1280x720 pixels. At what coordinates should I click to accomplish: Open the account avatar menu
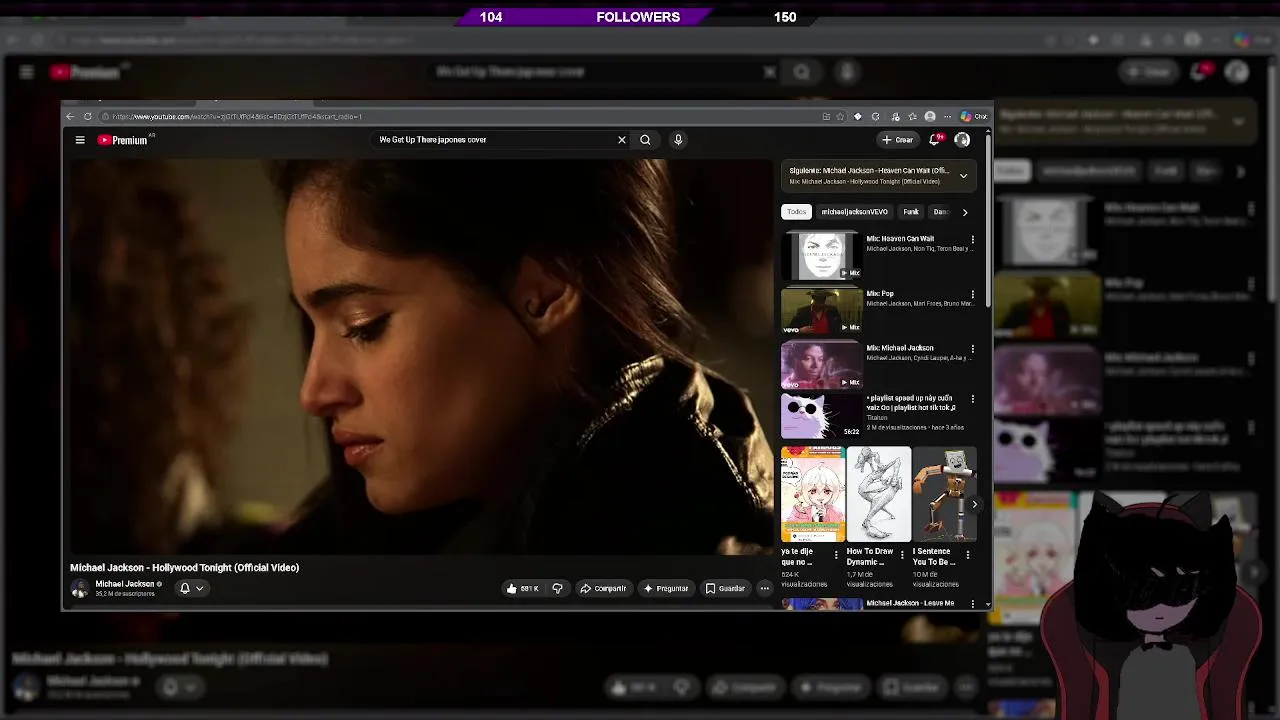point(962,140)
